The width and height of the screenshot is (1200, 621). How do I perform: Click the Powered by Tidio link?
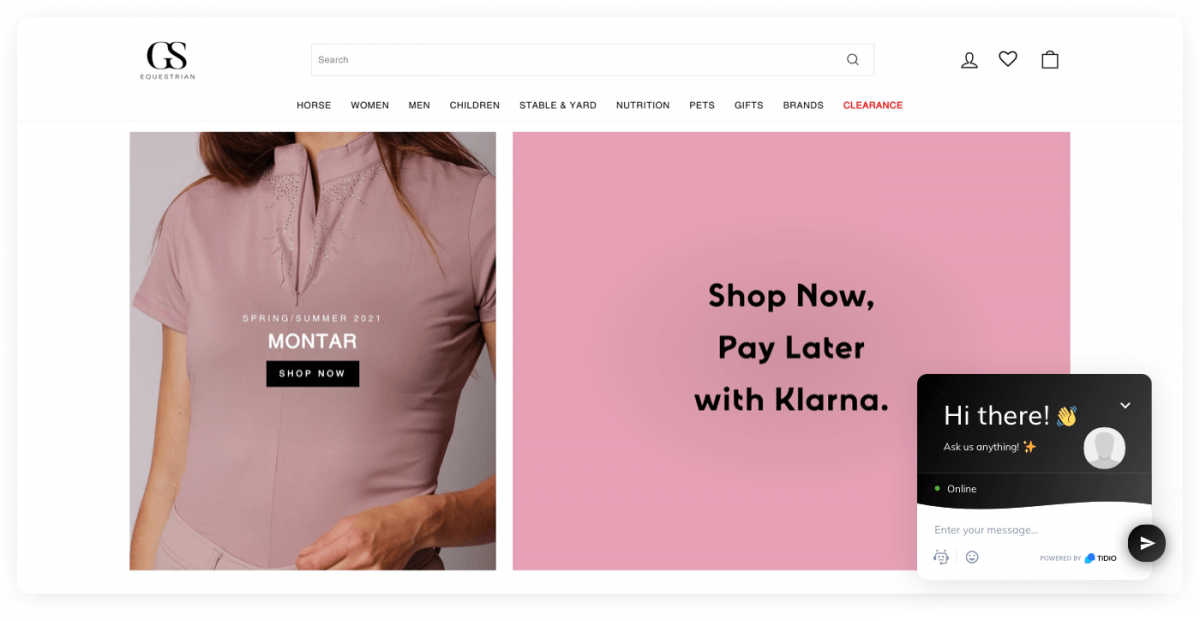tap(1078, 558)
